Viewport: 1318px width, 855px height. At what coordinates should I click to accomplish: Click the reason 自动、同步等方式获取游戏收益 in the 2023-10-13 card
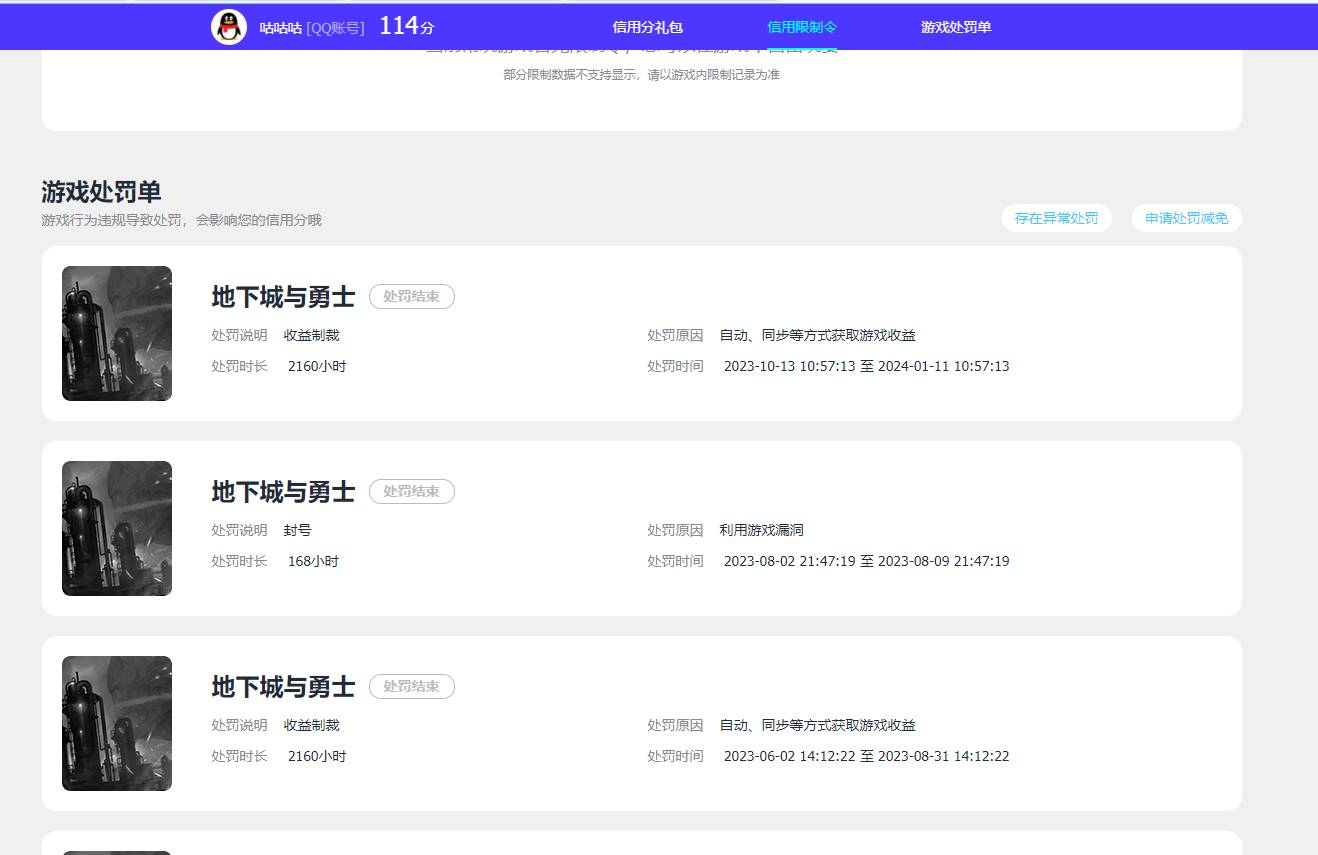click(x=818, y=335)
